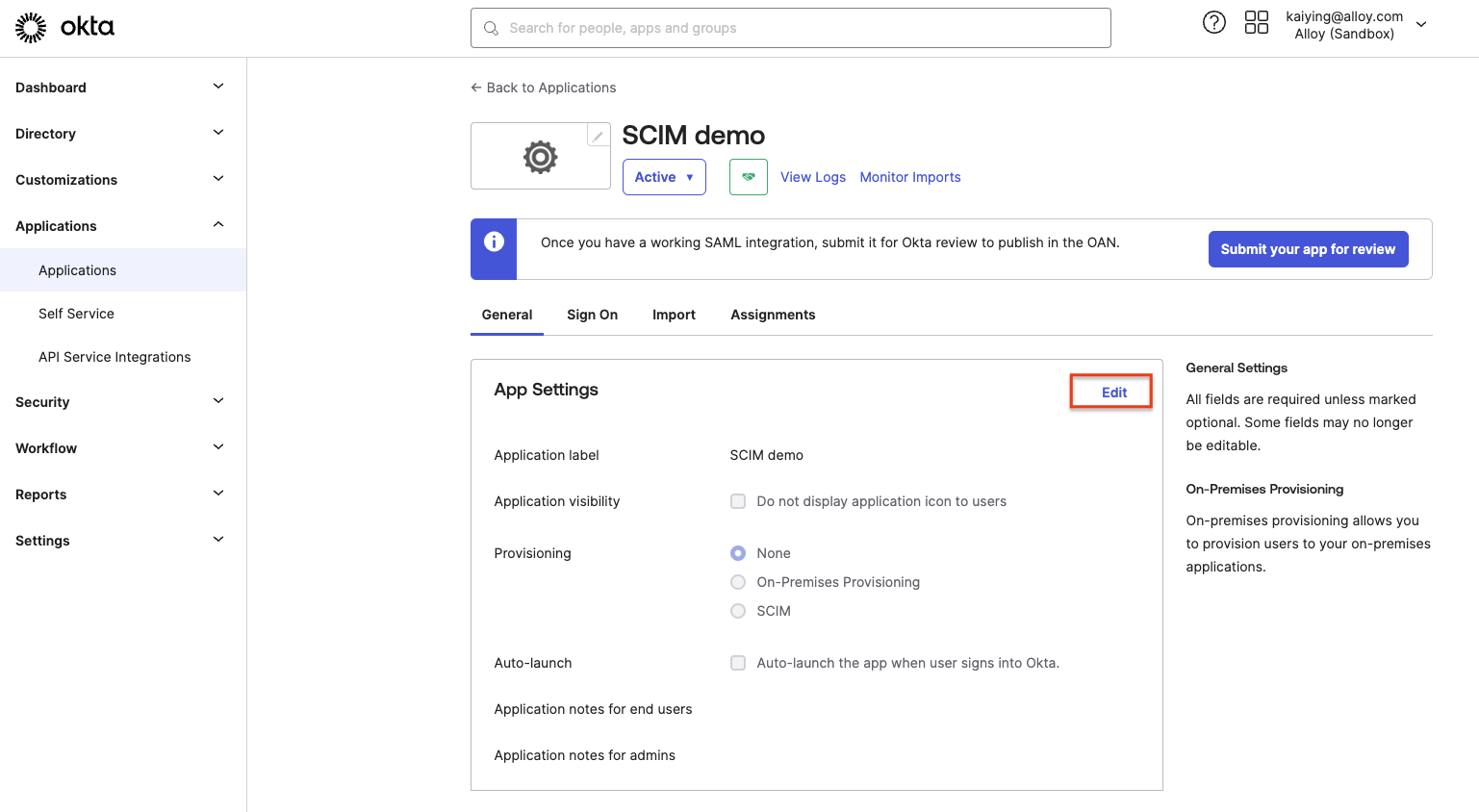Switch to the Assignments tab
Screen dimensions: 1479x812
click(x=773, y=315)
